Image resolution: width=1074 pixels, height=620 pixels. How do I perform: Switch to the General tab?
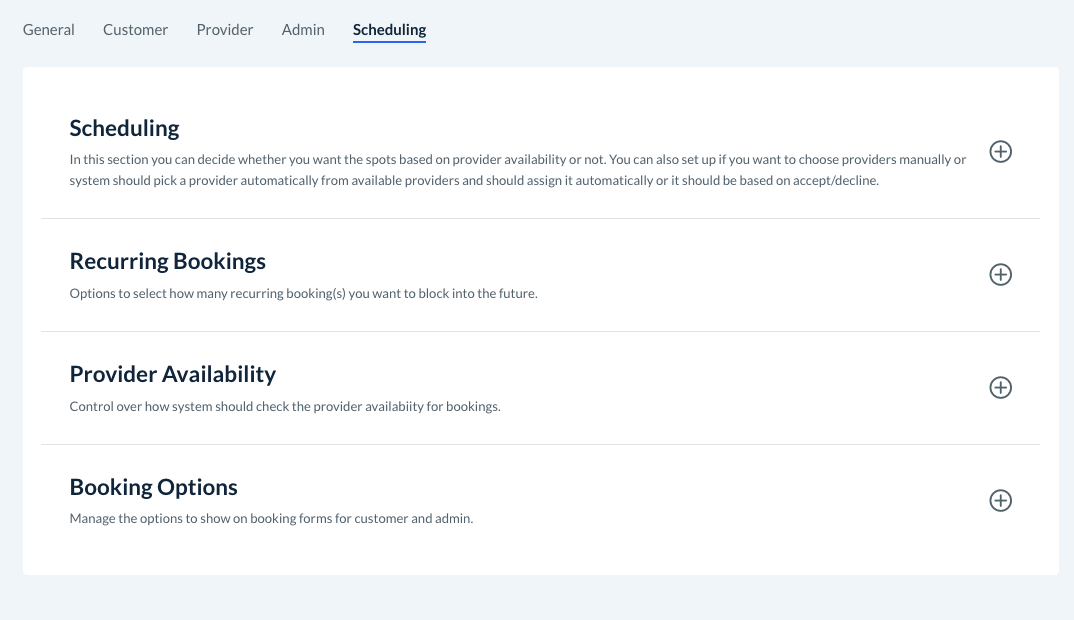click(x=49, y=30)
